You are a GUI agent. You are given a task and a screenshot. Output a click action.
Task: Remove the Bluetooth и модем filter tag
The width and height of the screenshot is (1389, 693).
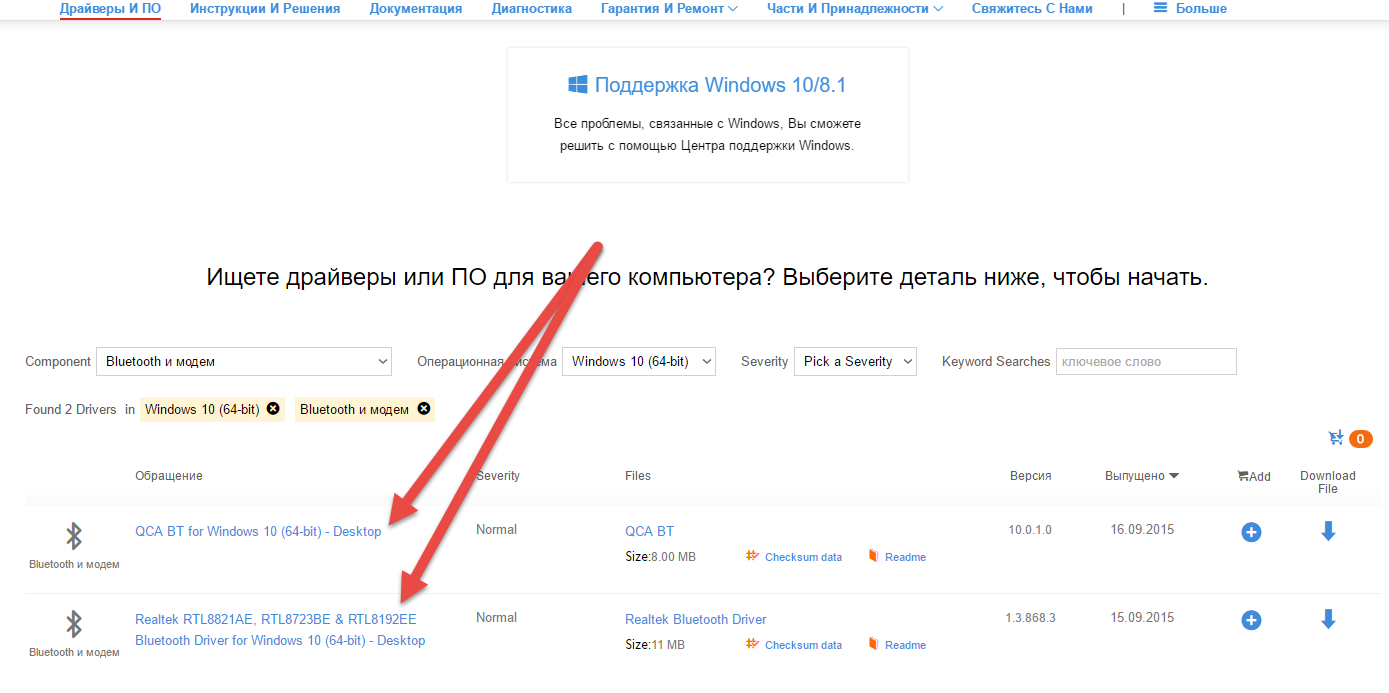(x=424, y=409)
